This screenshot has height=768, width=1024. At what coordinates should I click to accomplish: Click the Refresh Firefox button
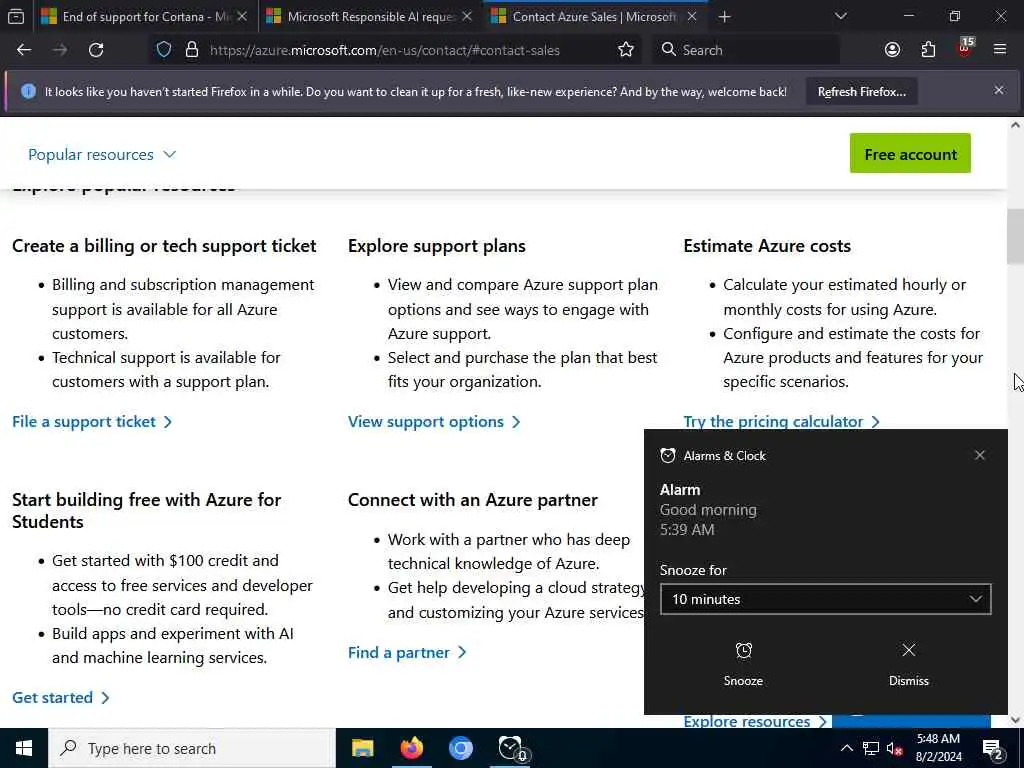(x=861, y=92)
